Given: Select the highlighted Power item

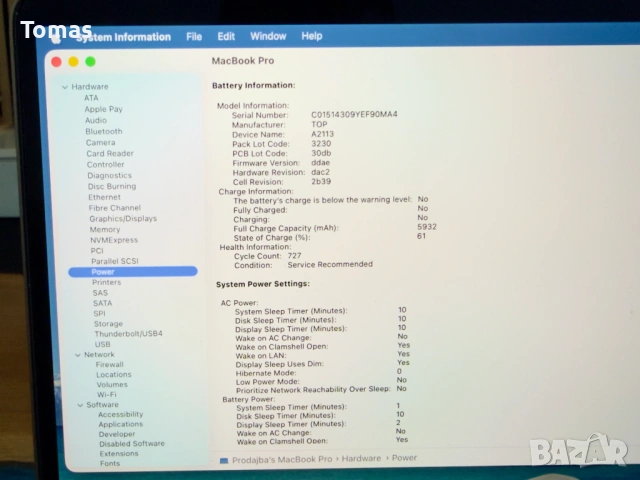Looking at the screenshot, I should tap(133, 272).
